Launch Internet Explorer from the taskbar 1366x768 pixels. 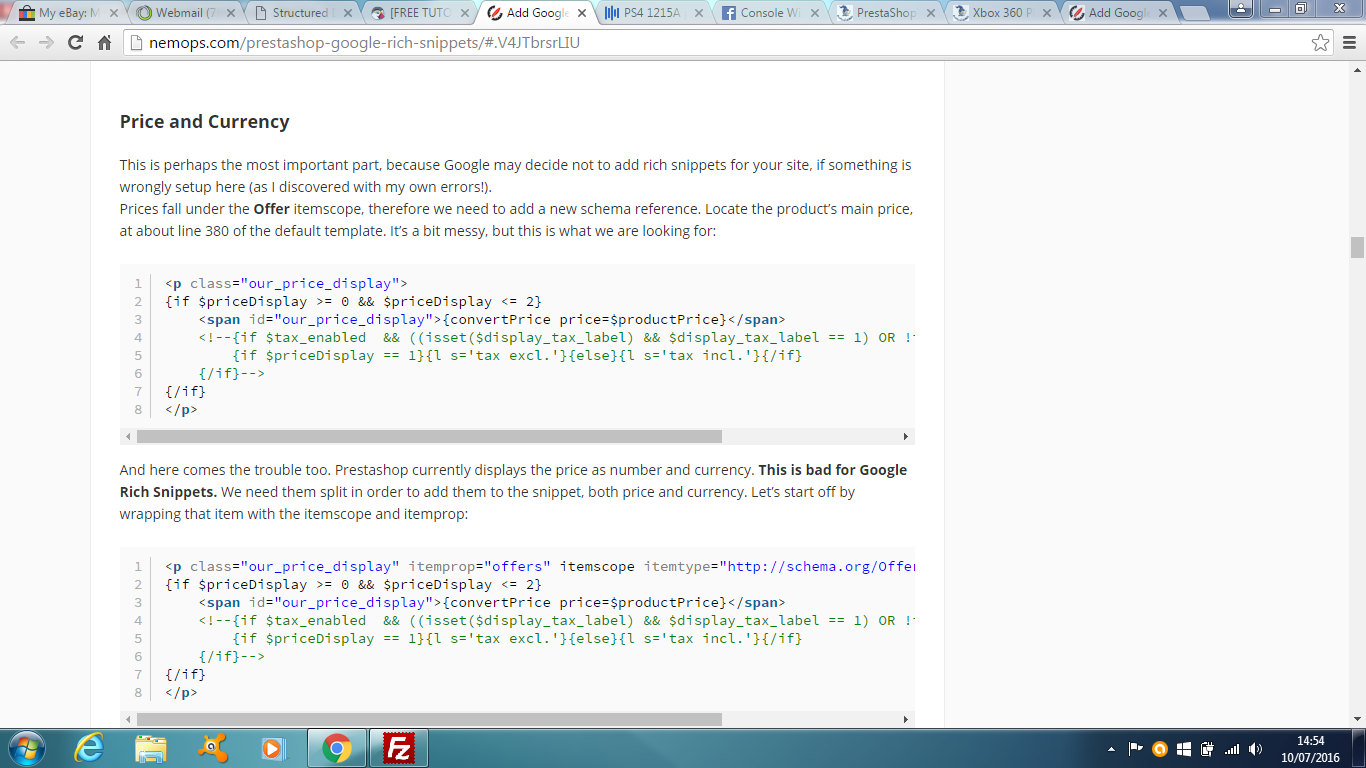89,748
